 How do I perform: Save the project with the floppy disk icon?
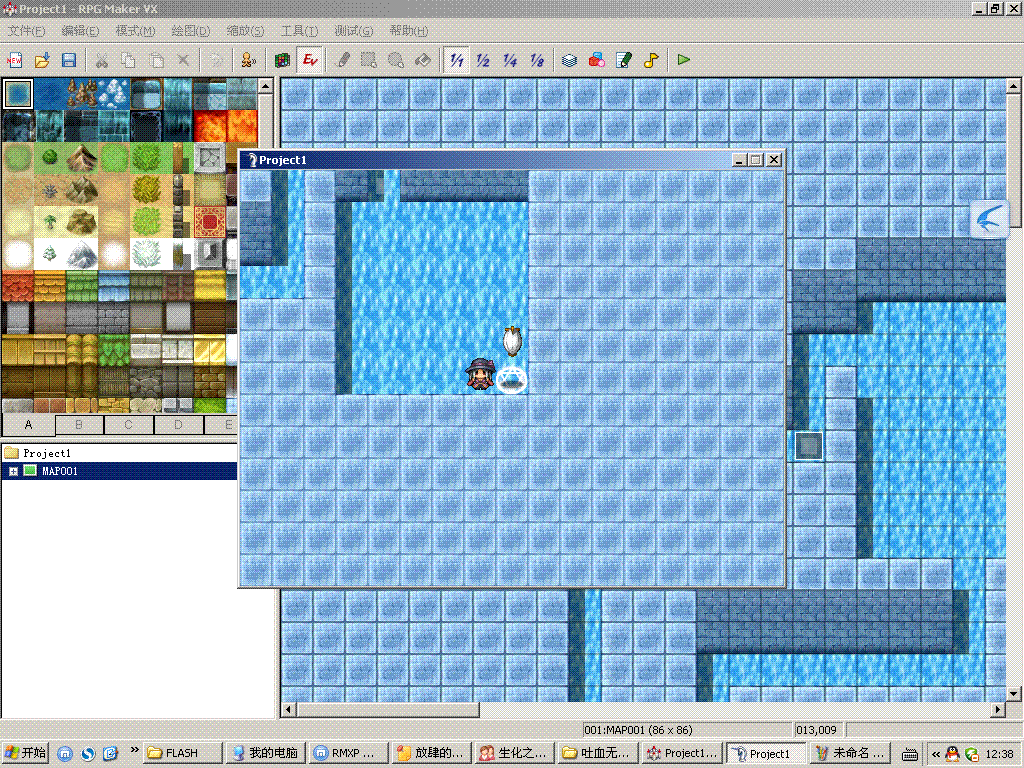pos(69,60)
